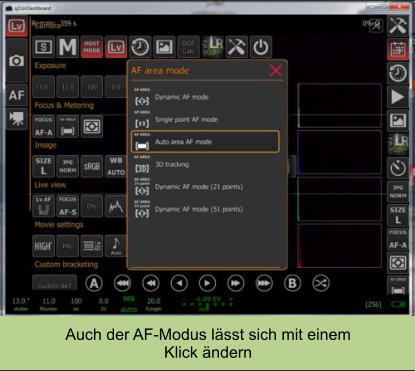Click the AF button in left sidebar
Viewport: 415px width, 371px height.
(x=16, y=95)
